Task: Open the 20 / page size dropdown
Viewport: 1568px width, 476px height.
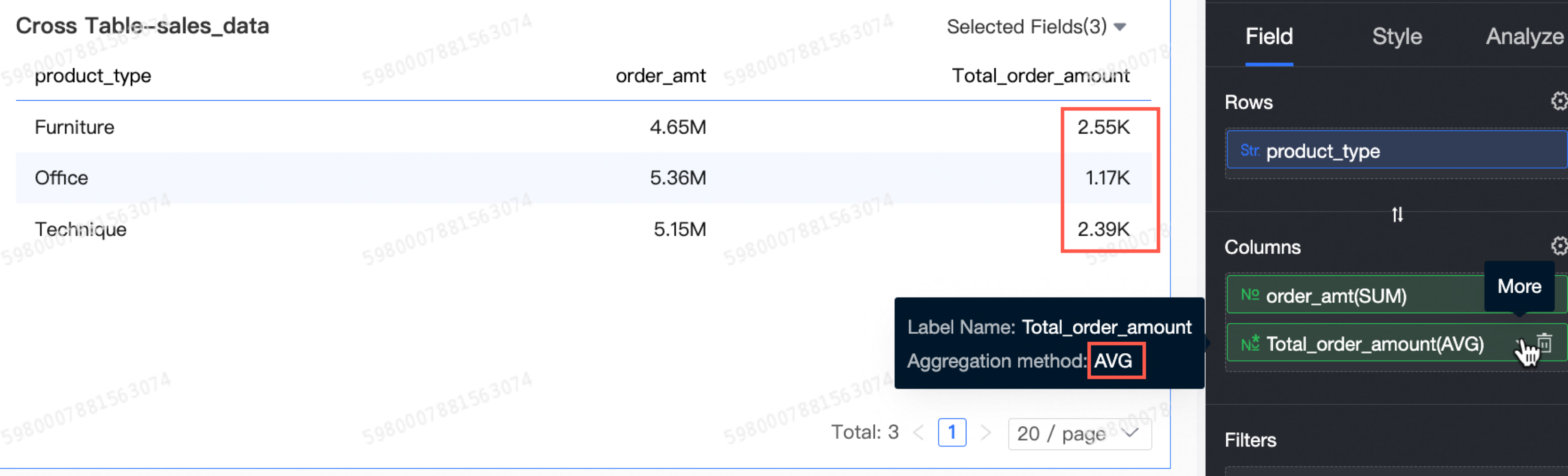Action: (x=1079, y=434)
